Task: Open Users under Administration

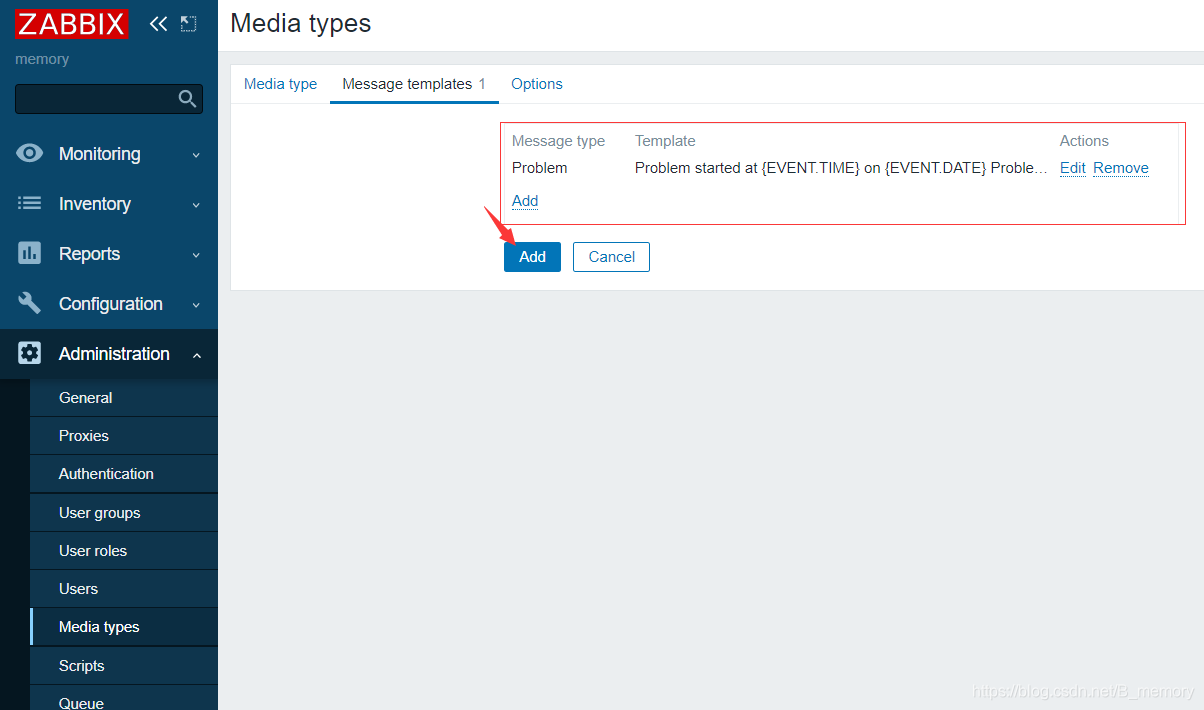Action: (x=124, y=589)
